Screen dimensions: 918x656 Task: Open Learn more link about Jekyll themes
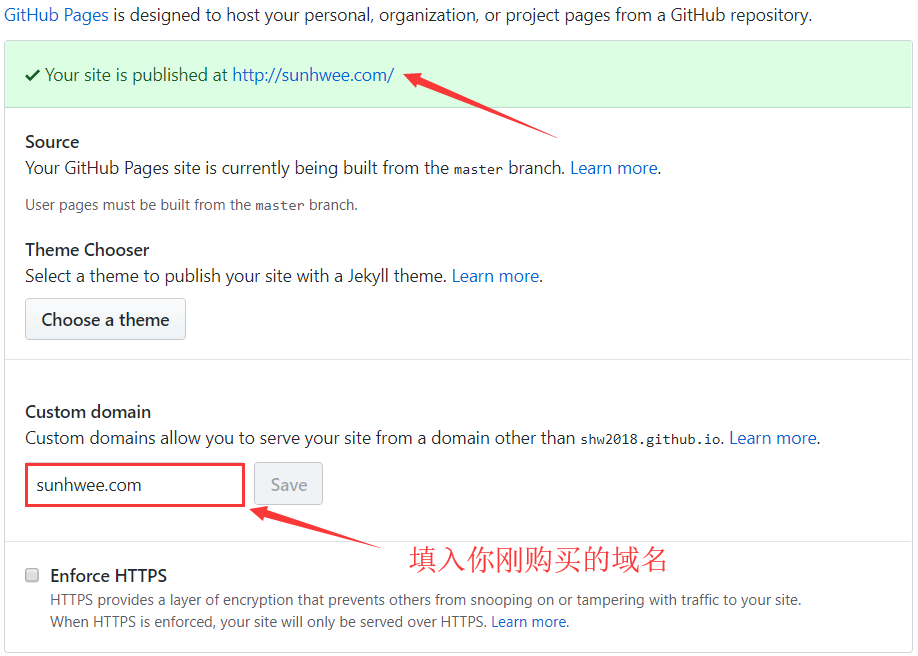point(495,276)
